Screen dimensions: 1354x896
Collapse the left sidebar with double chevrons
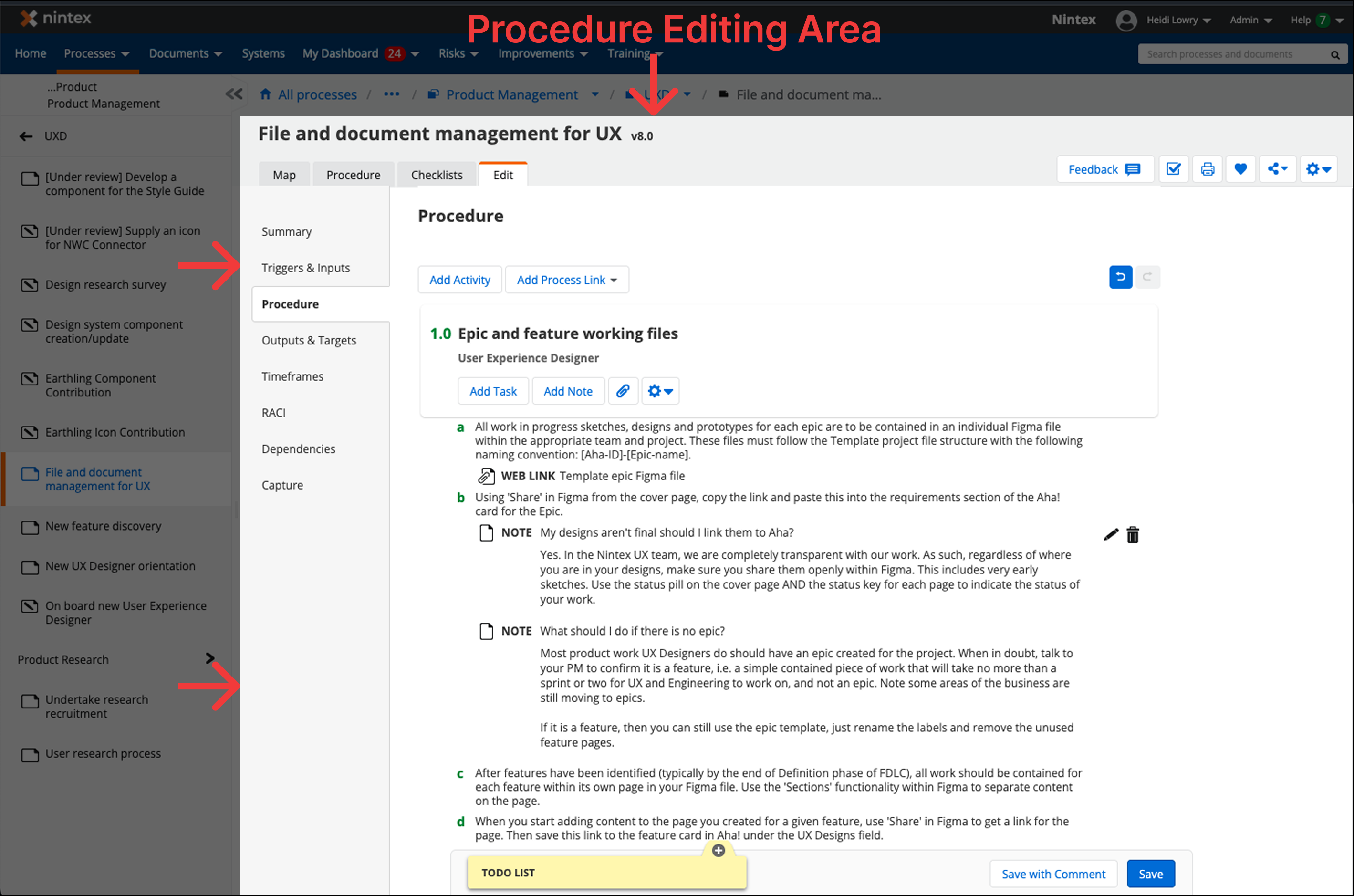(x=233, y=94)
